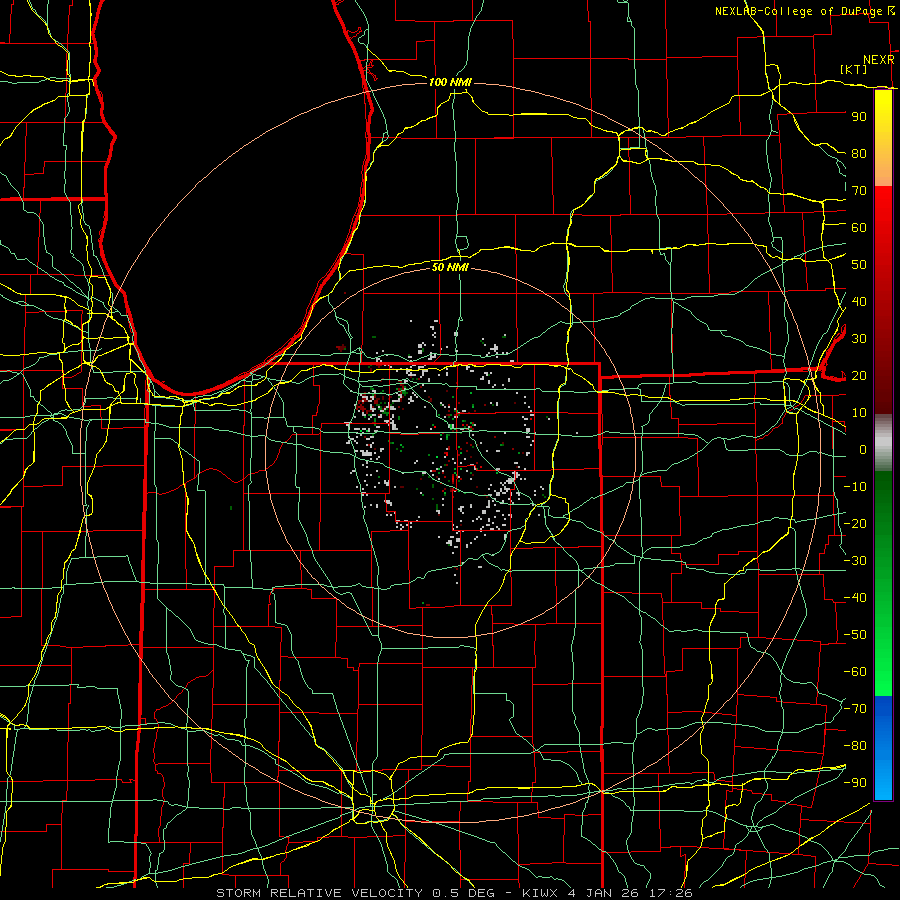The image size is (900, 900).
Task: Select the -40 scale value
Action: (855, 598)
